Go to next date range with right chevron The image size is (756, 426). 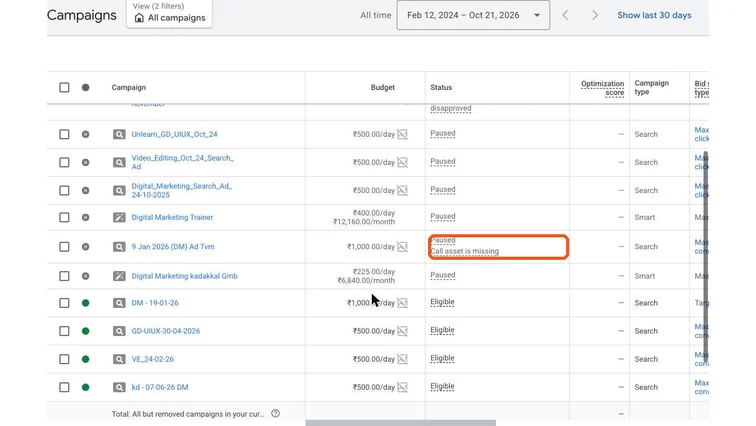click(x=595, y=15)
